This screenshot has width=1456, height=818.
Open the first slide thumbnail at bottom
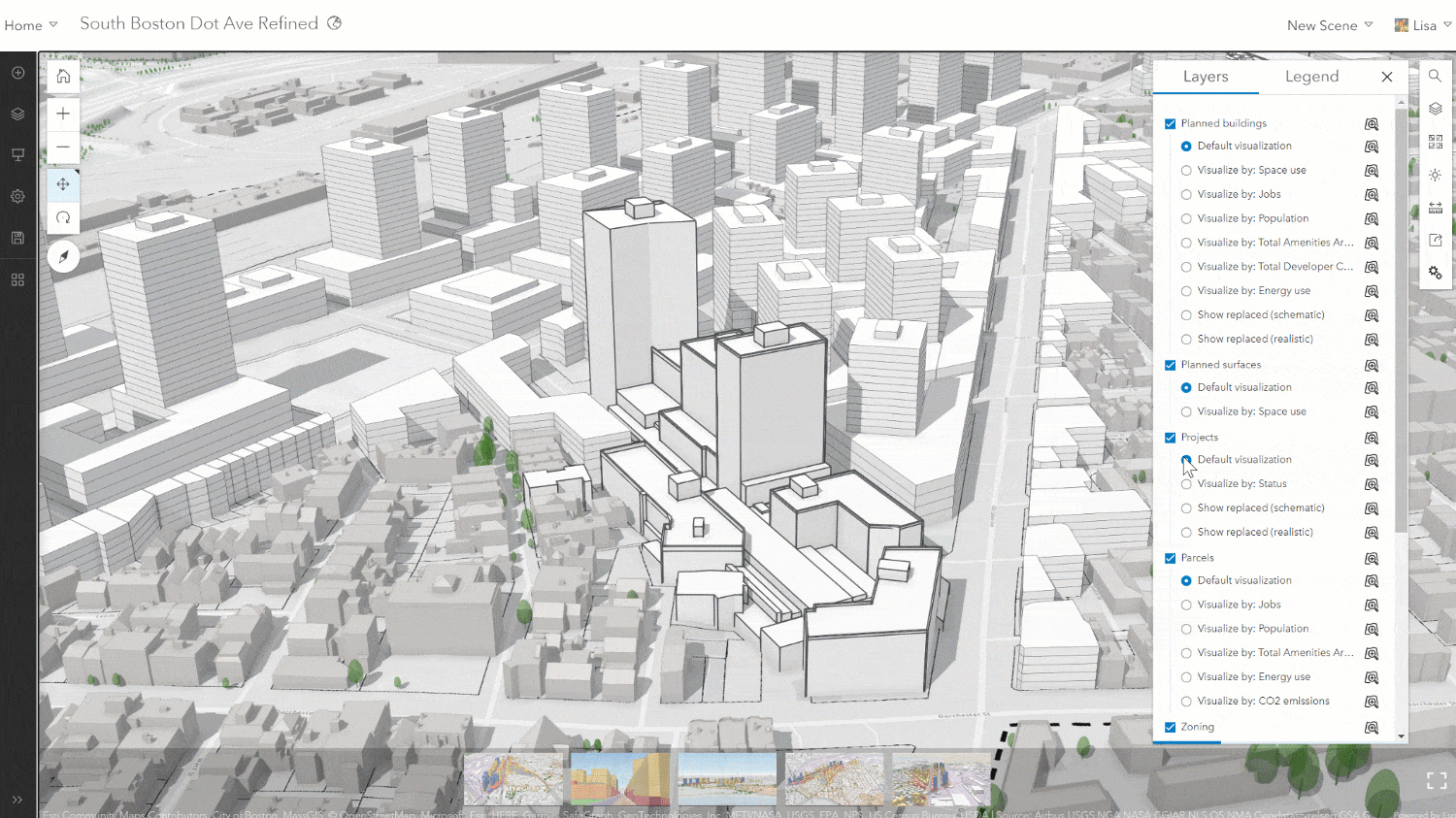click(x=513, y=778)
